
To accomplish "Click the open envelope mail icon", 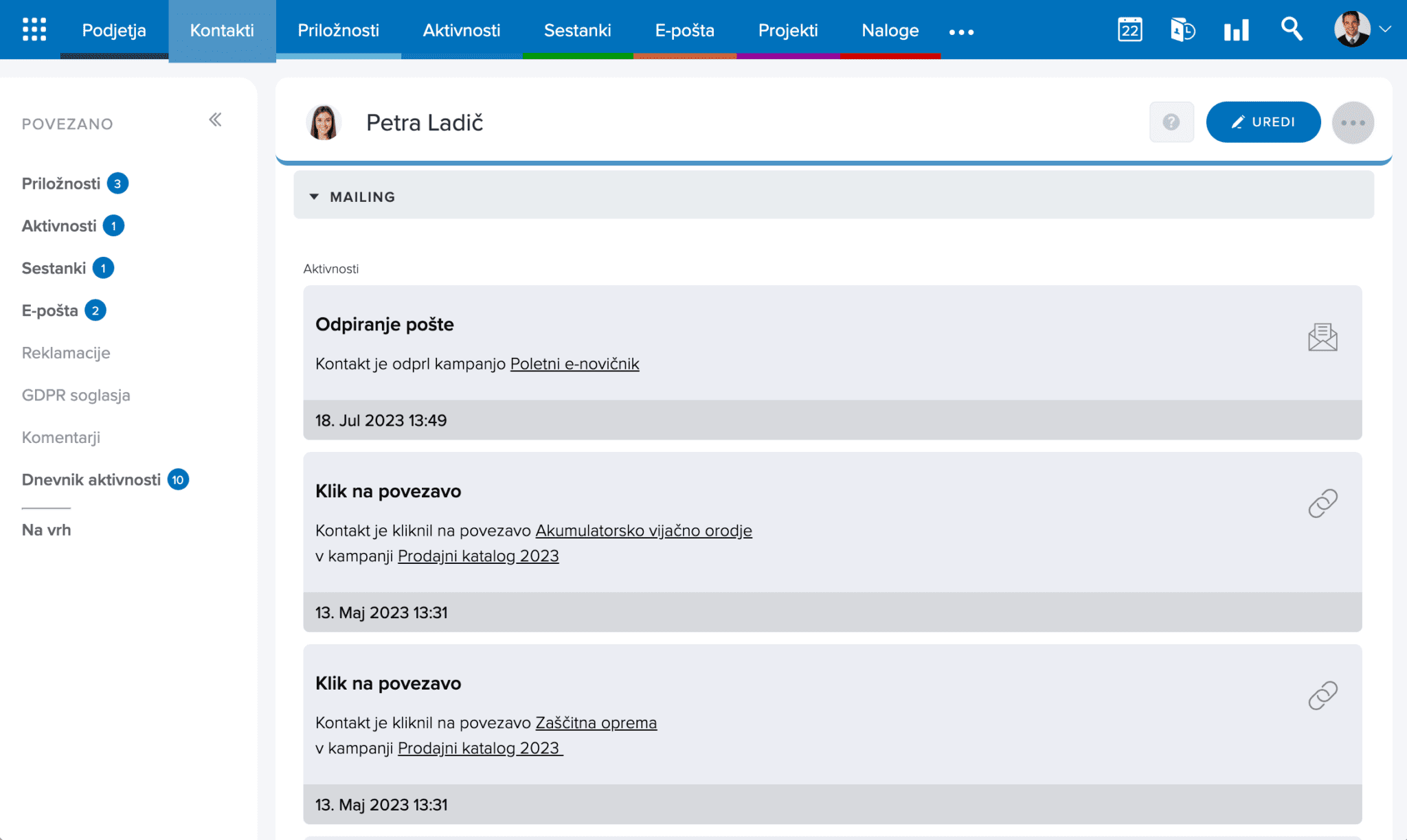I will coord(1322,337).
